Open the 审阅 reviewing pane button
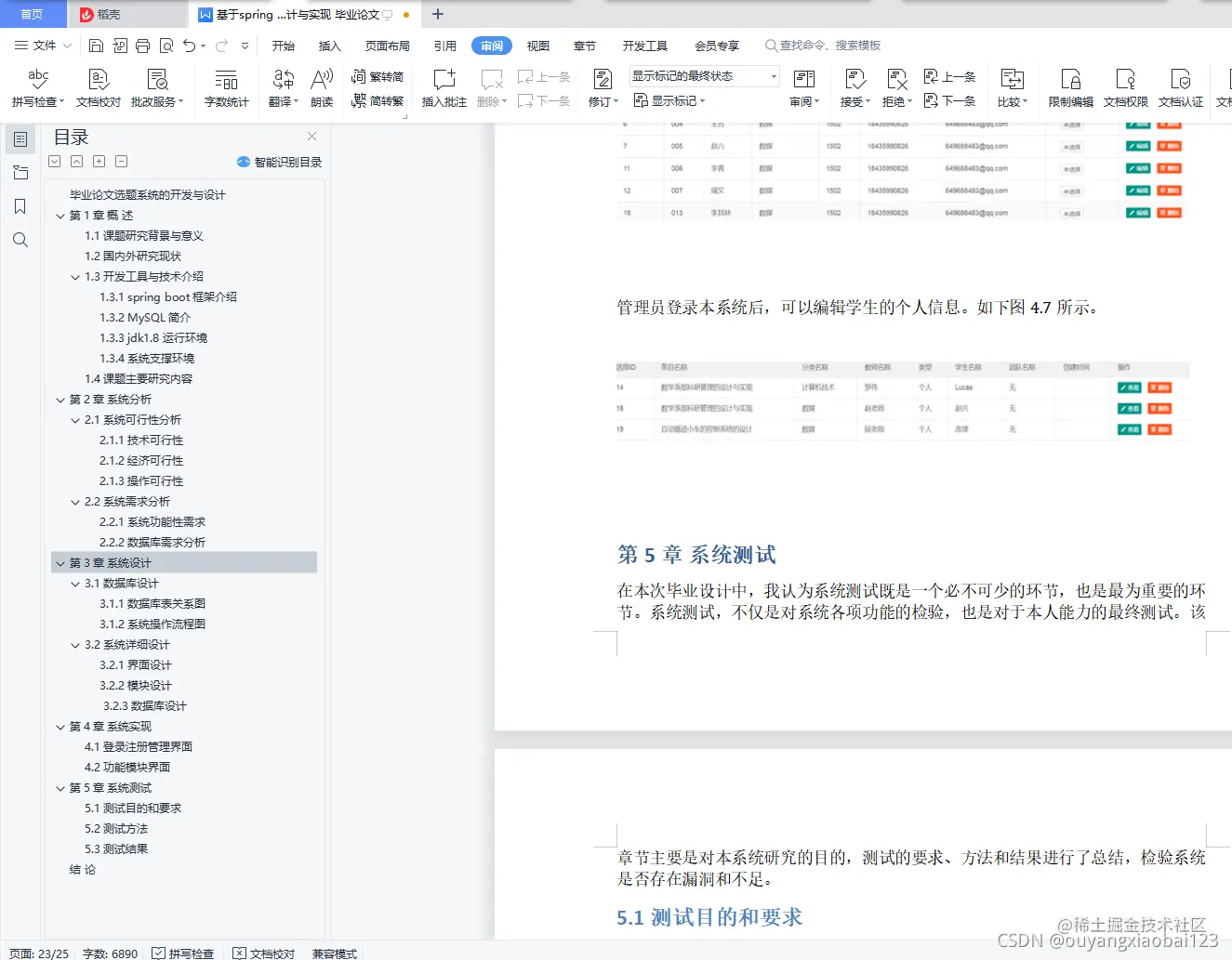Viewport: 1232px width, 960px height. click(804, 88)
